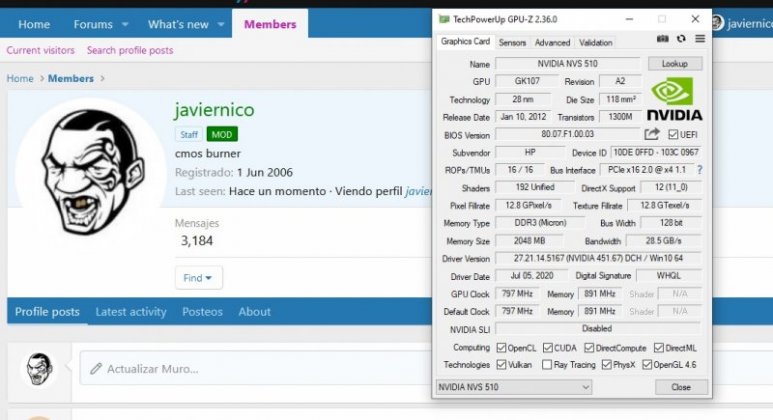Open the About profile tab

point(254,312)
